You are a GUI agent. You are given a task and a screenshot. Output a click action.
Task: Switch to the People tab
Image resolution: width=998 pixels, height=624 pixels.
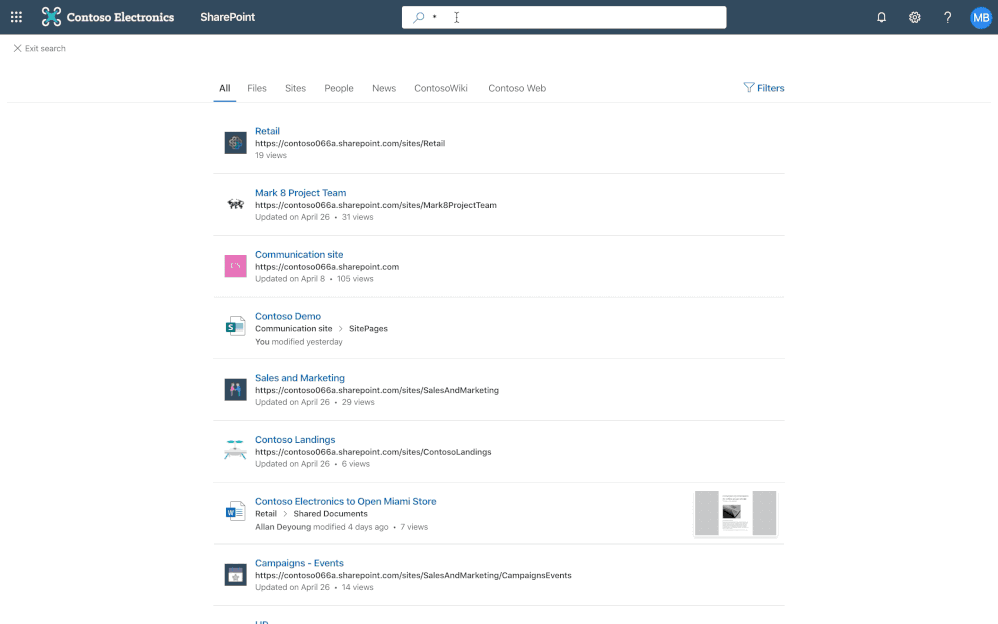tap(339, 89)
